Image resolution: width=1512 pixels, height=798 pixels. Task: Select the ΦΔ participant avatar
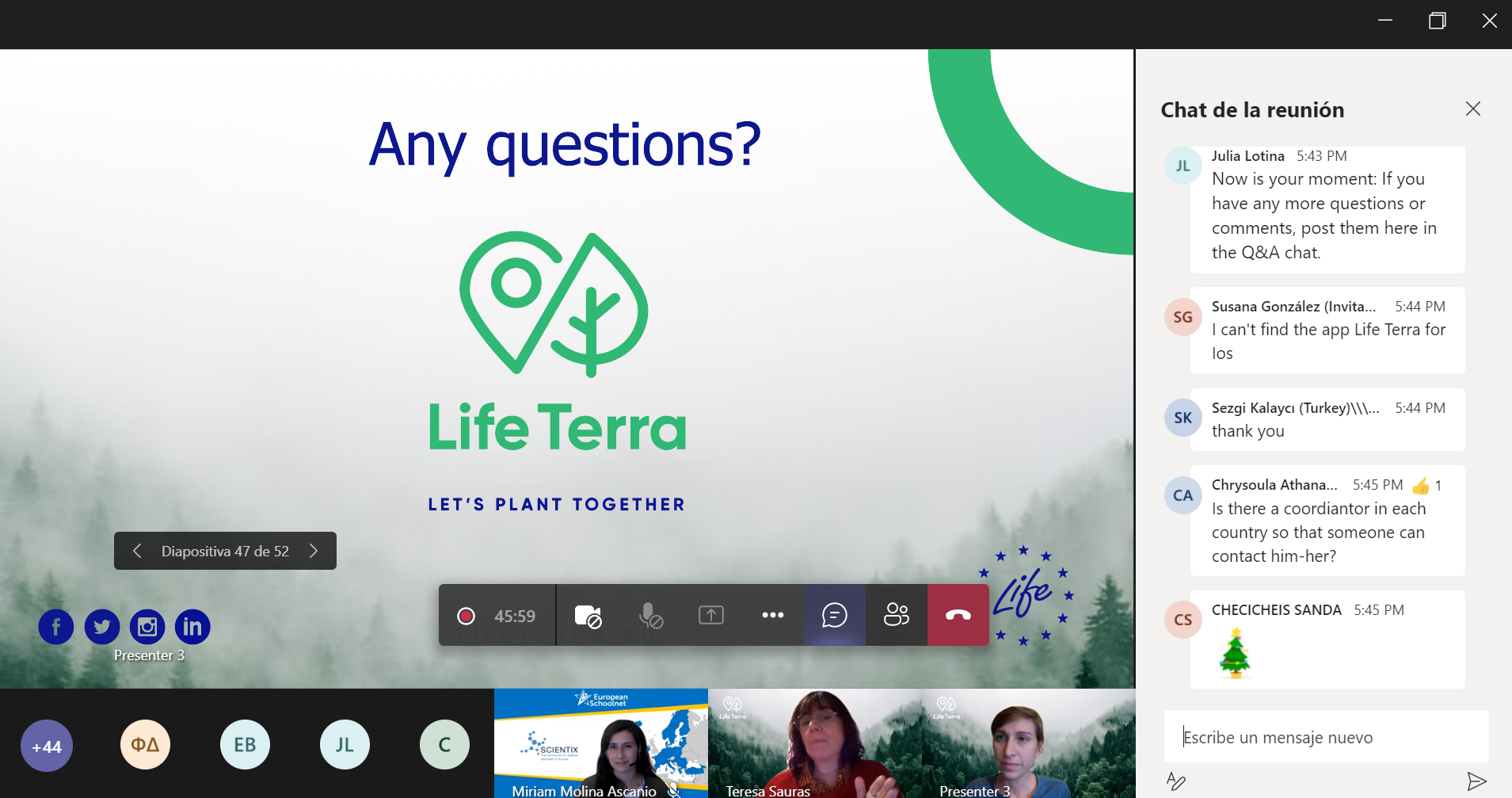tap(146, 745)
